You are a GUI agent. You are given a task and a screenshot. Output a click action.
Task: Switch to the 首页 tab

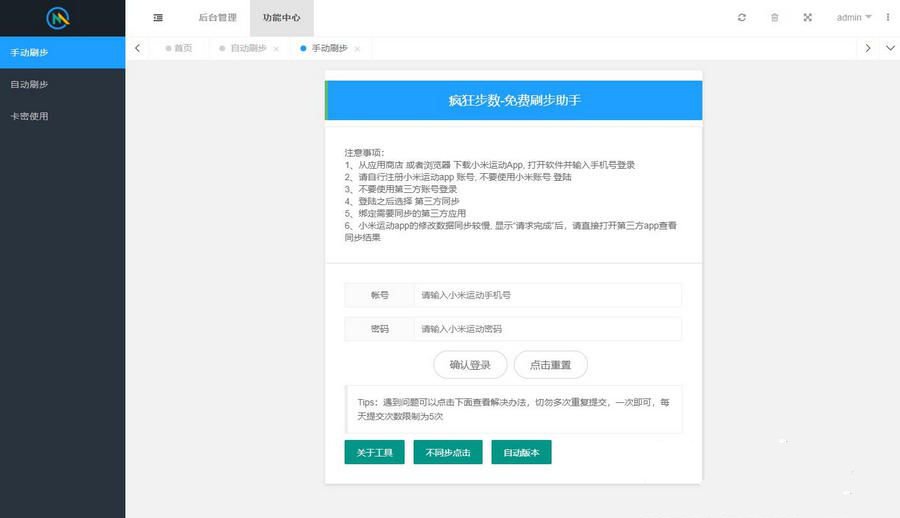pyautogui.click(x=179, y=48)
